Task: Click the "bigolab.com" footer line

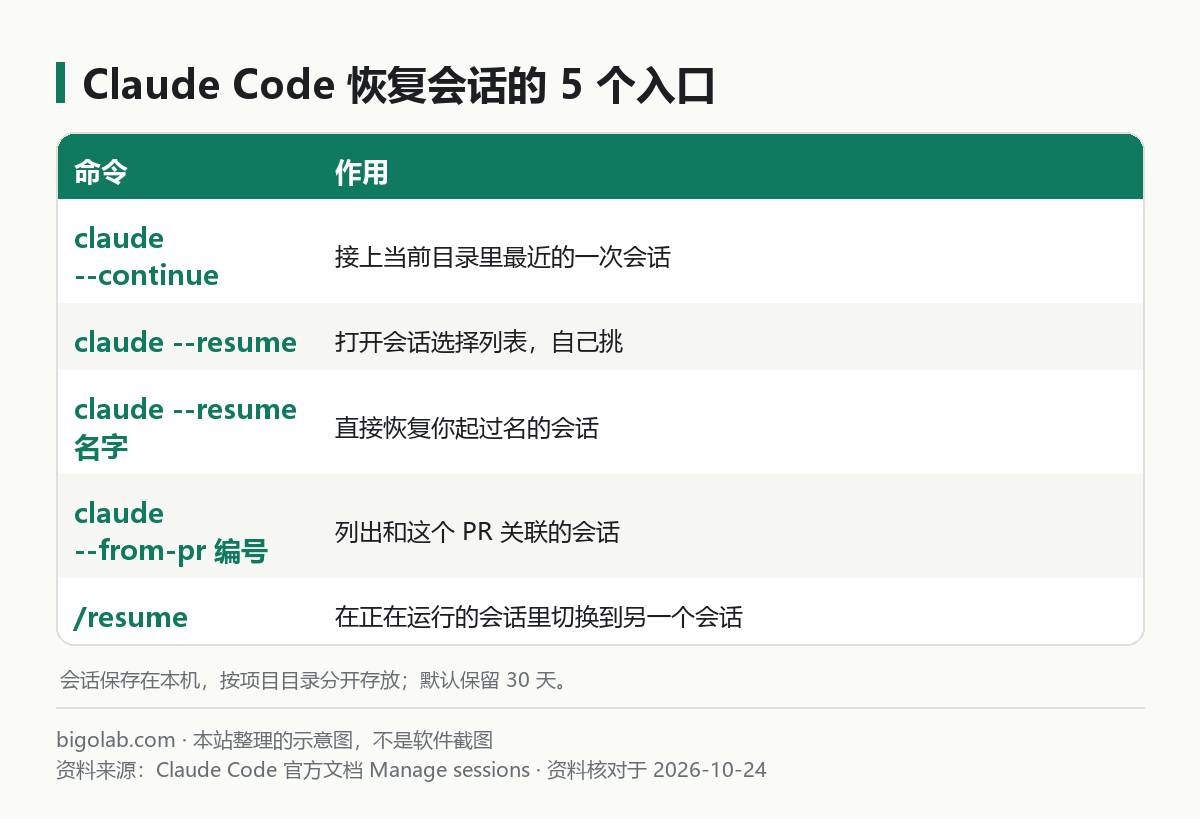Action: (x=275, y=741)
